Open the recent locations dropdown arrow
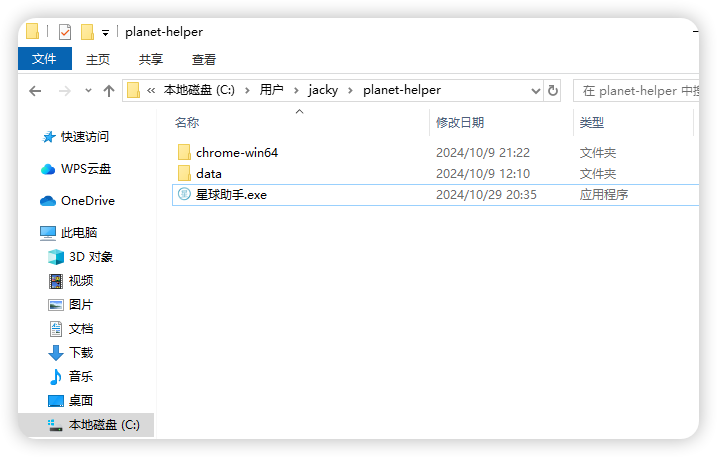The height and width of the screenshot is (457, 717). click(x=88, y=91)
